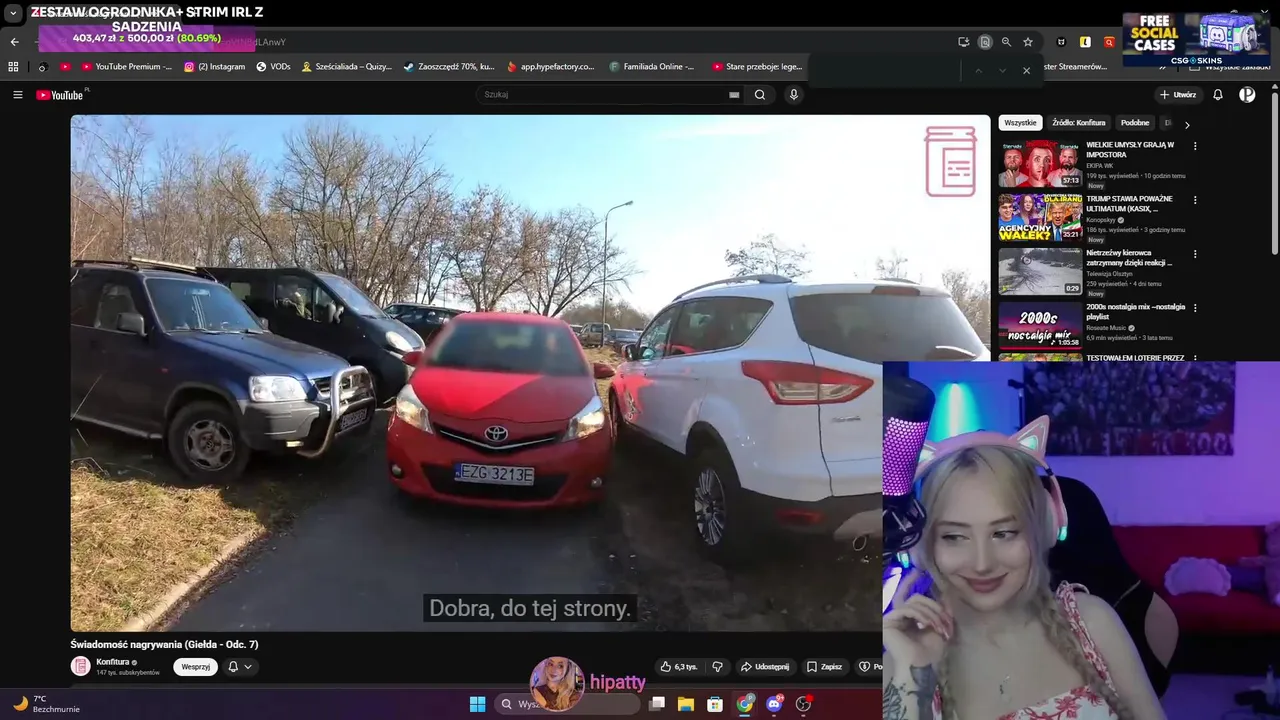Open the (2) Instagram bookmark
The image size is (1280, 720).
coord(214,67)
